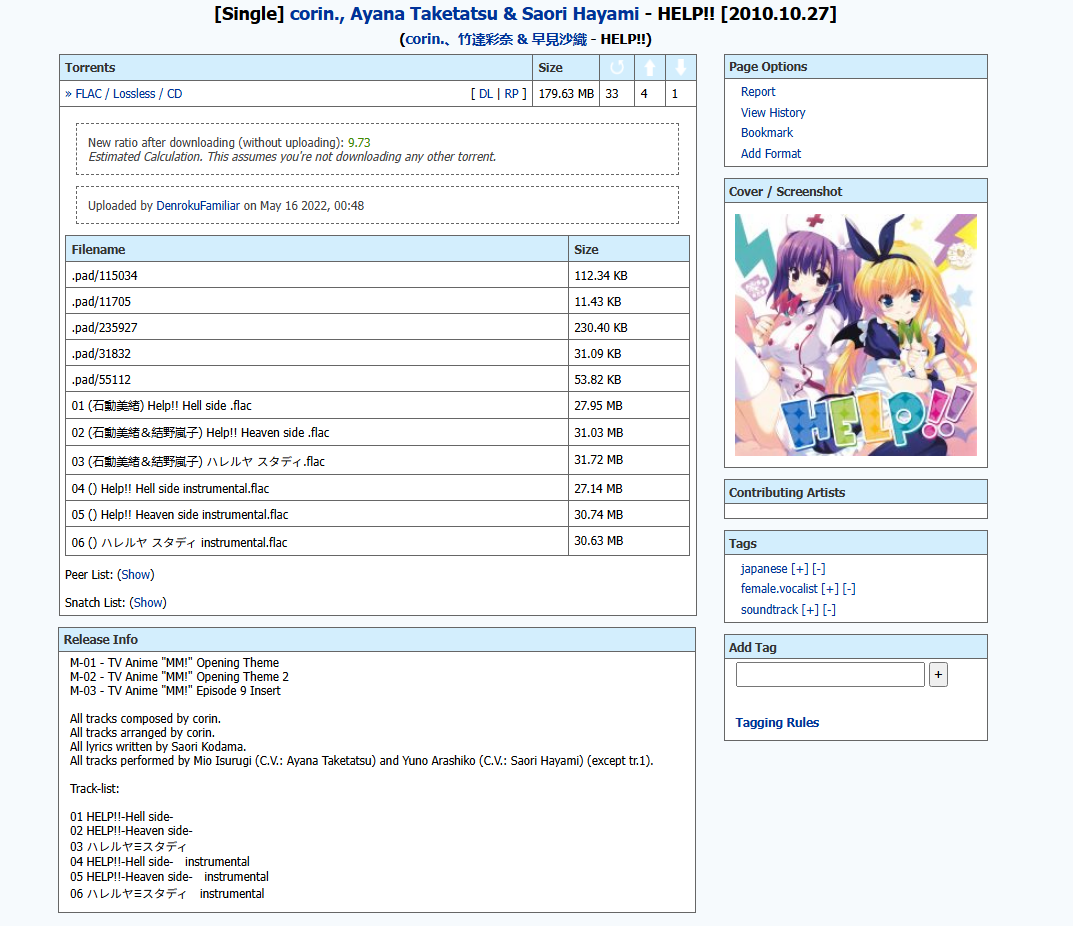Select the .pad/31832 filename row
Screen dimensions: 1073x926
pyautogui.click(x=378, y=353)
